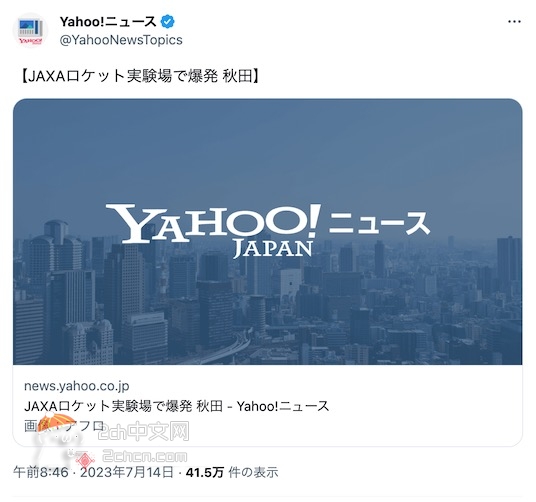This screenshot has height=502, width=536.
Task: Open the three-dot more options menu
Action: coord(514,22)
